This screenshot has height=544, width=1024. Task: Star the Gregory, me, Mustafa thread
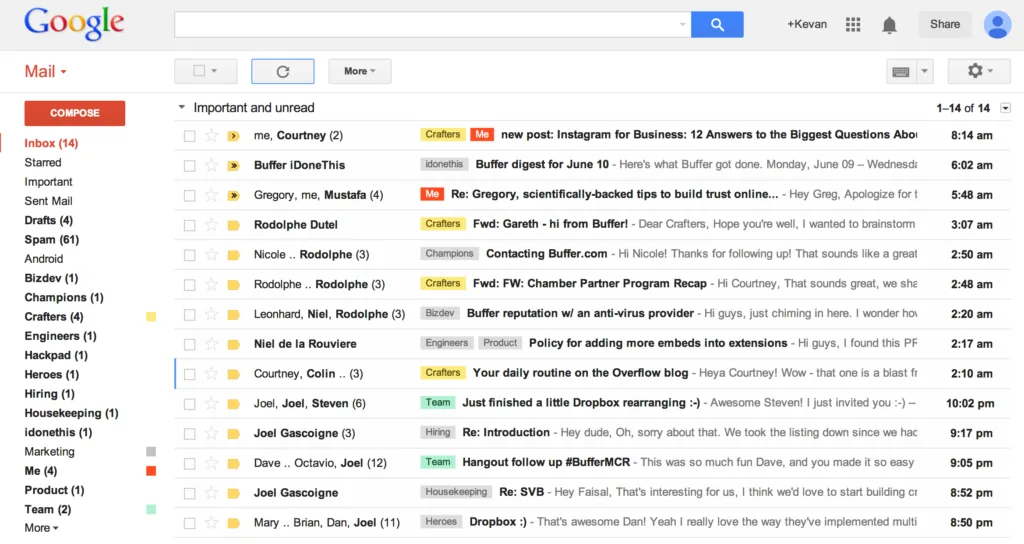click(211, 195)
